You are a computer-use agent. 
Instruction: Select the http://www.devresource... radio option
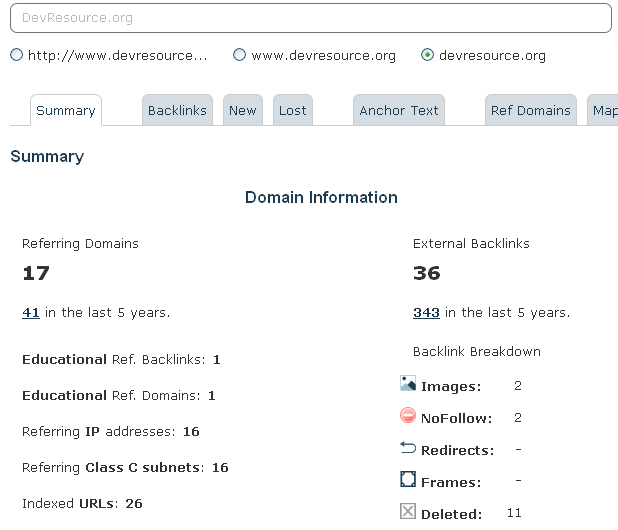point(17,55)
